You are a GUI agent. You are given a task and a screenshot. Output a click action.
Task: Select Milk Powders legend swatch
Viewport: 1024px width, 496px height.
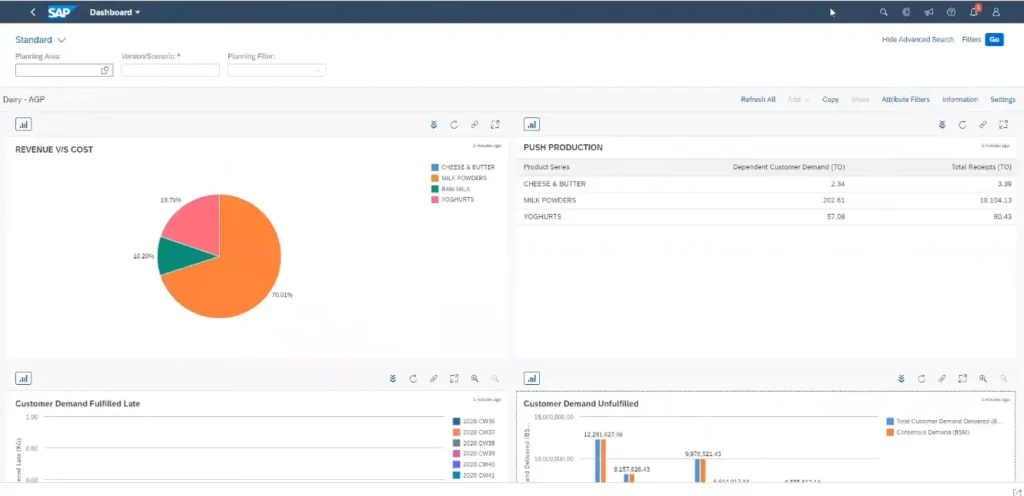435,178
